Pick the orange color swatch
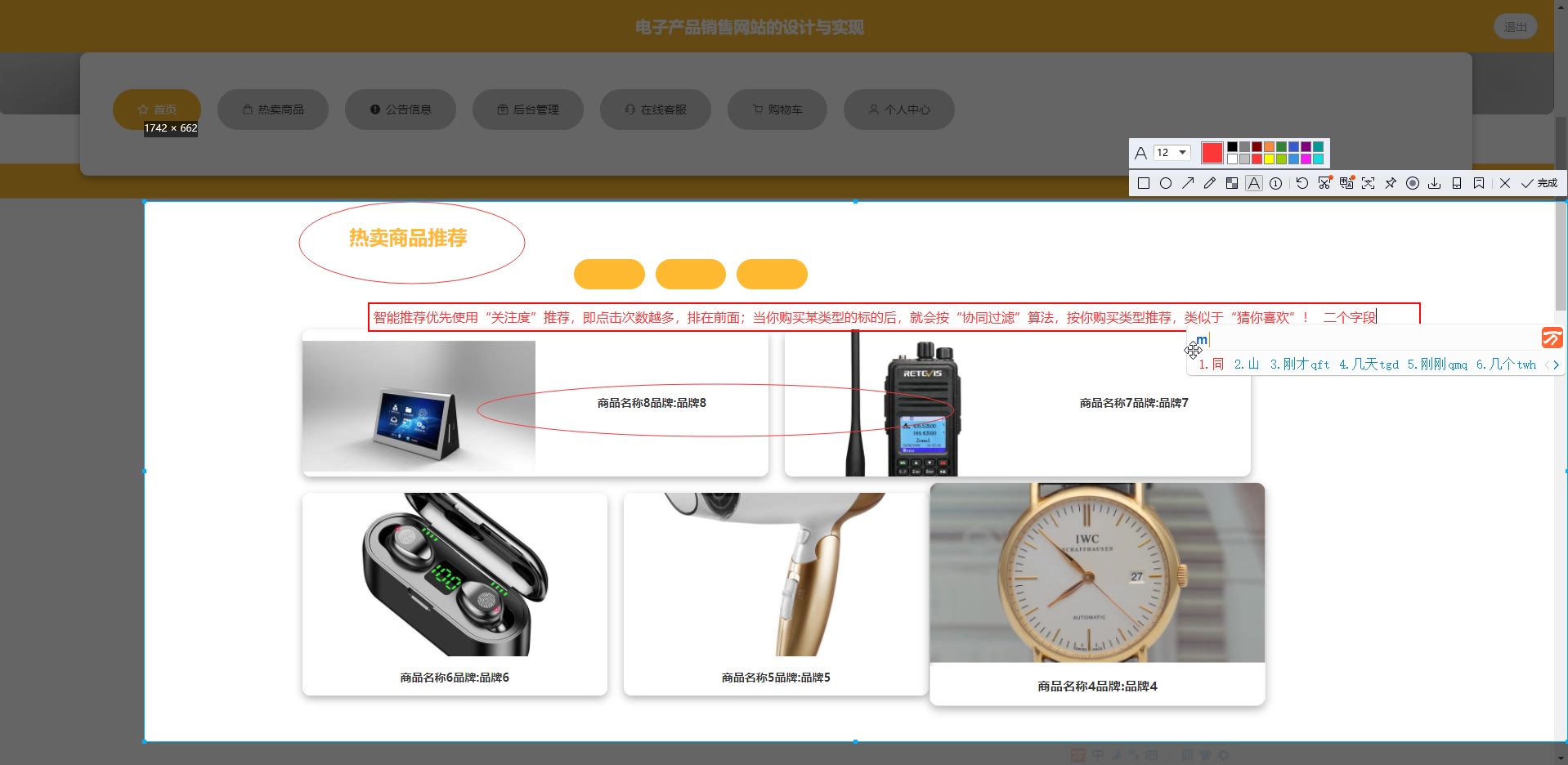The width and height of the screenshot is (1568, 765). click(1269, 147)
